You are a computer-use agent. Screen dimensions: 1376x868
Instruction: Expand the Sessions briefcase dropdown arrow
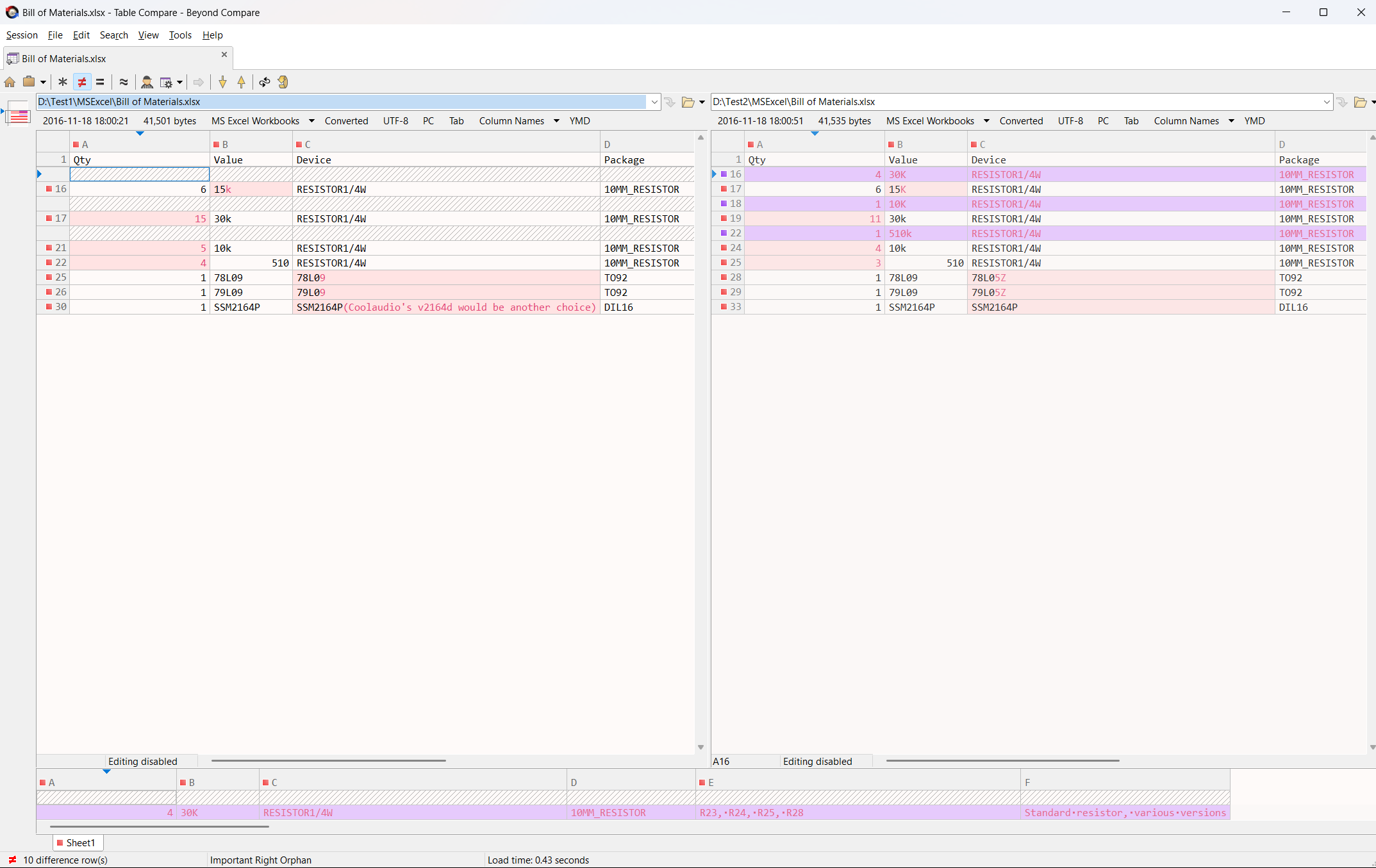coord(43,82)
